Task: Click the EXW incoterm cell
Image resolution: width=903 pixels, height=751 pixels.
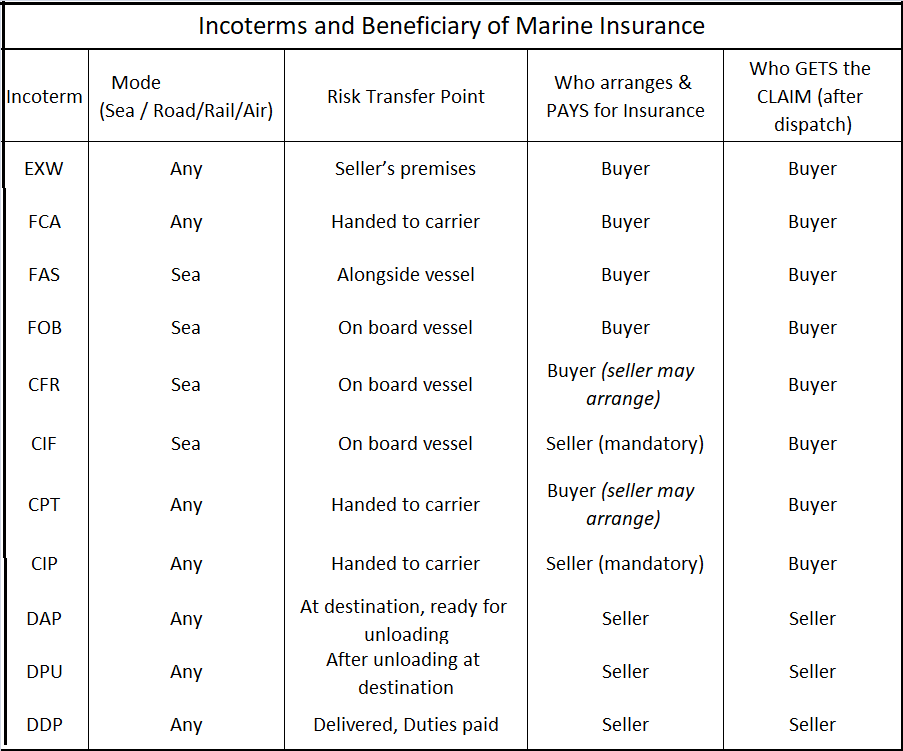Action: (x=45, y=169)
